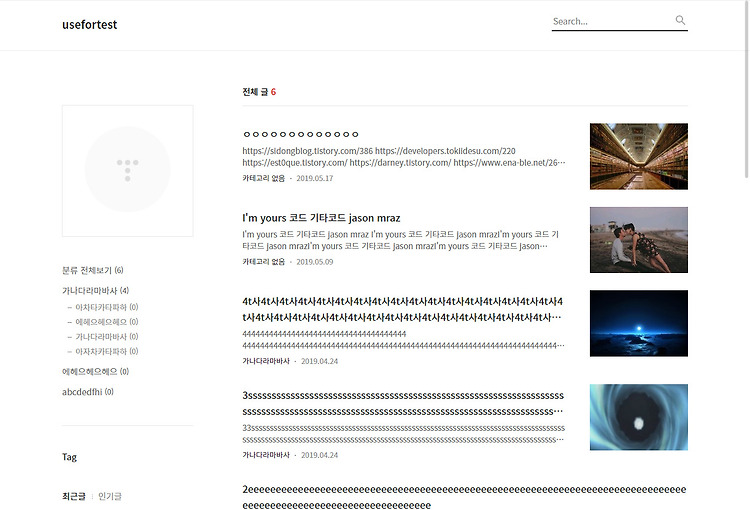Click the search magnifier icon
This screenshot has width=750, height=510.
pos(680,20)
